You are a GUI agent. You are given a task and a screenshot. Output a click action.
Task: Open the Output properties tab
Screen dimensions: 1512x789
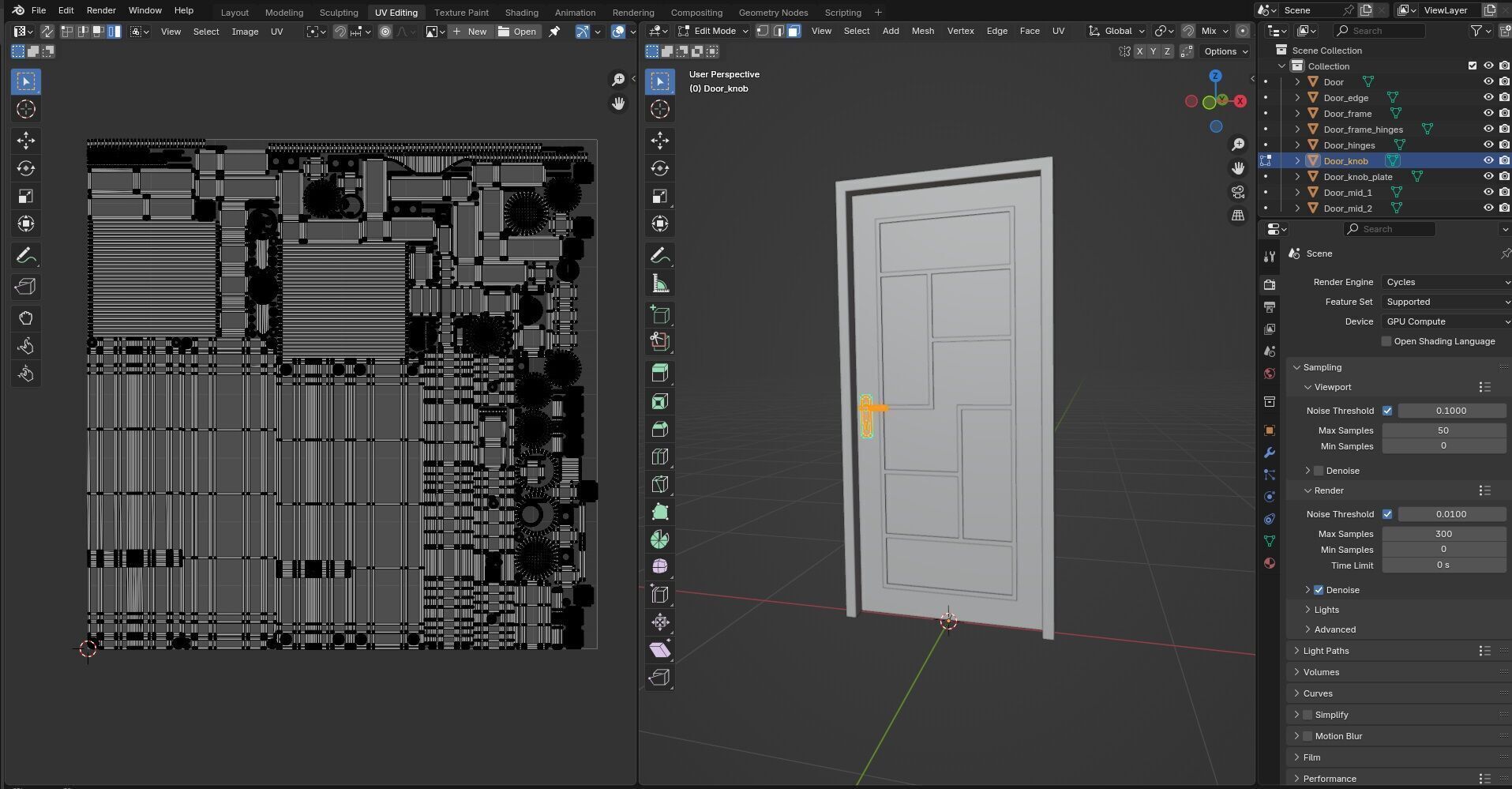coord(1270,306)
